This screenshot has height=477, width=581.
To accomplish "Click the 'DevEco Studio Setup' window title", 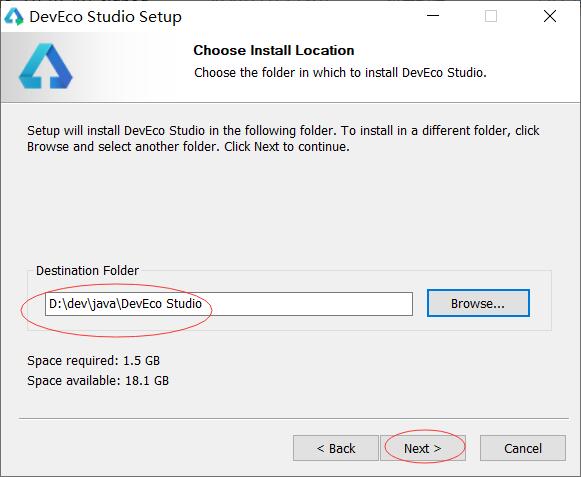I will (106, 17).
